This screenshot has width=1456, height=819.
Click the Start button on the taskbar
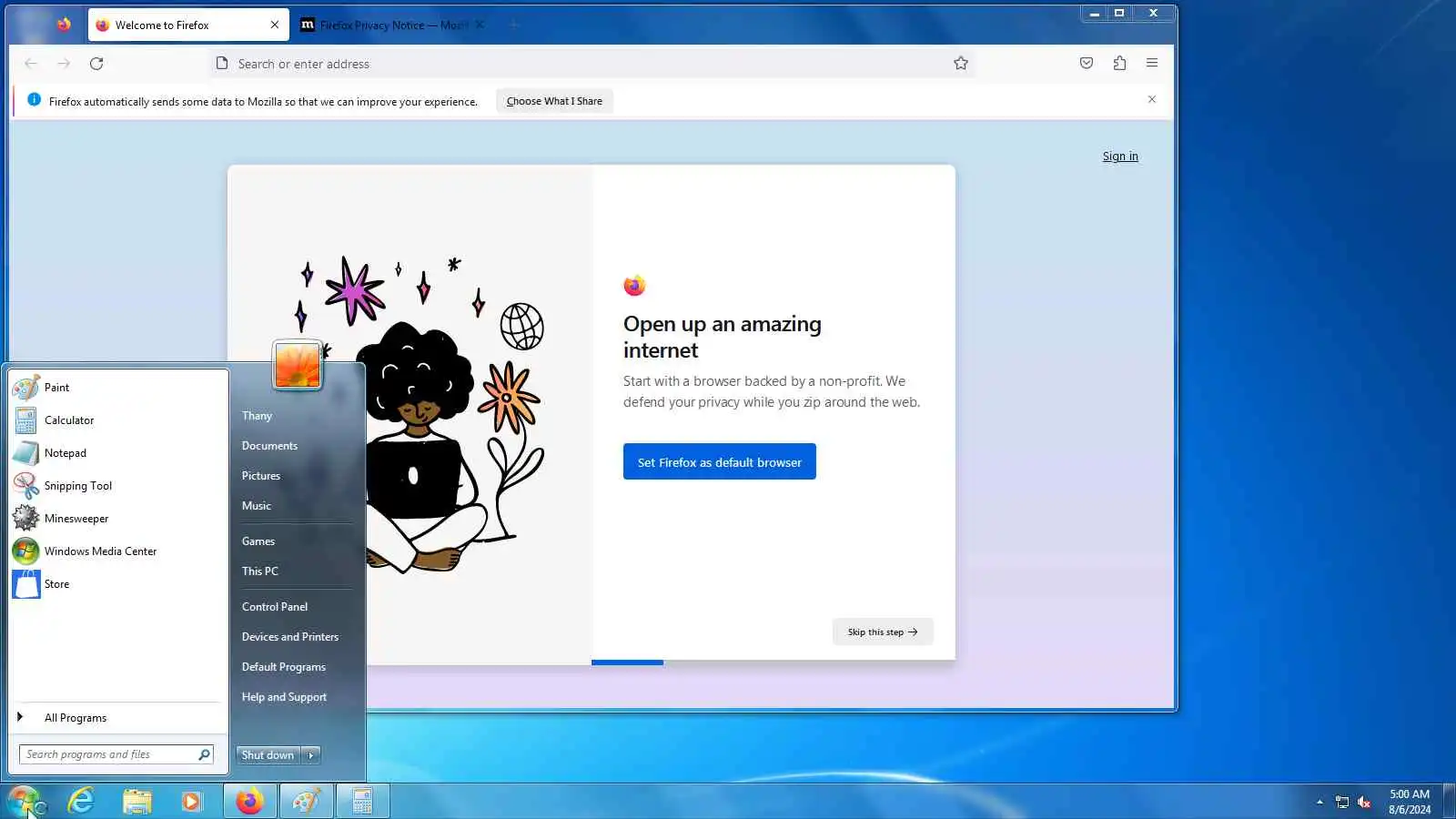(x=25, y=801)
